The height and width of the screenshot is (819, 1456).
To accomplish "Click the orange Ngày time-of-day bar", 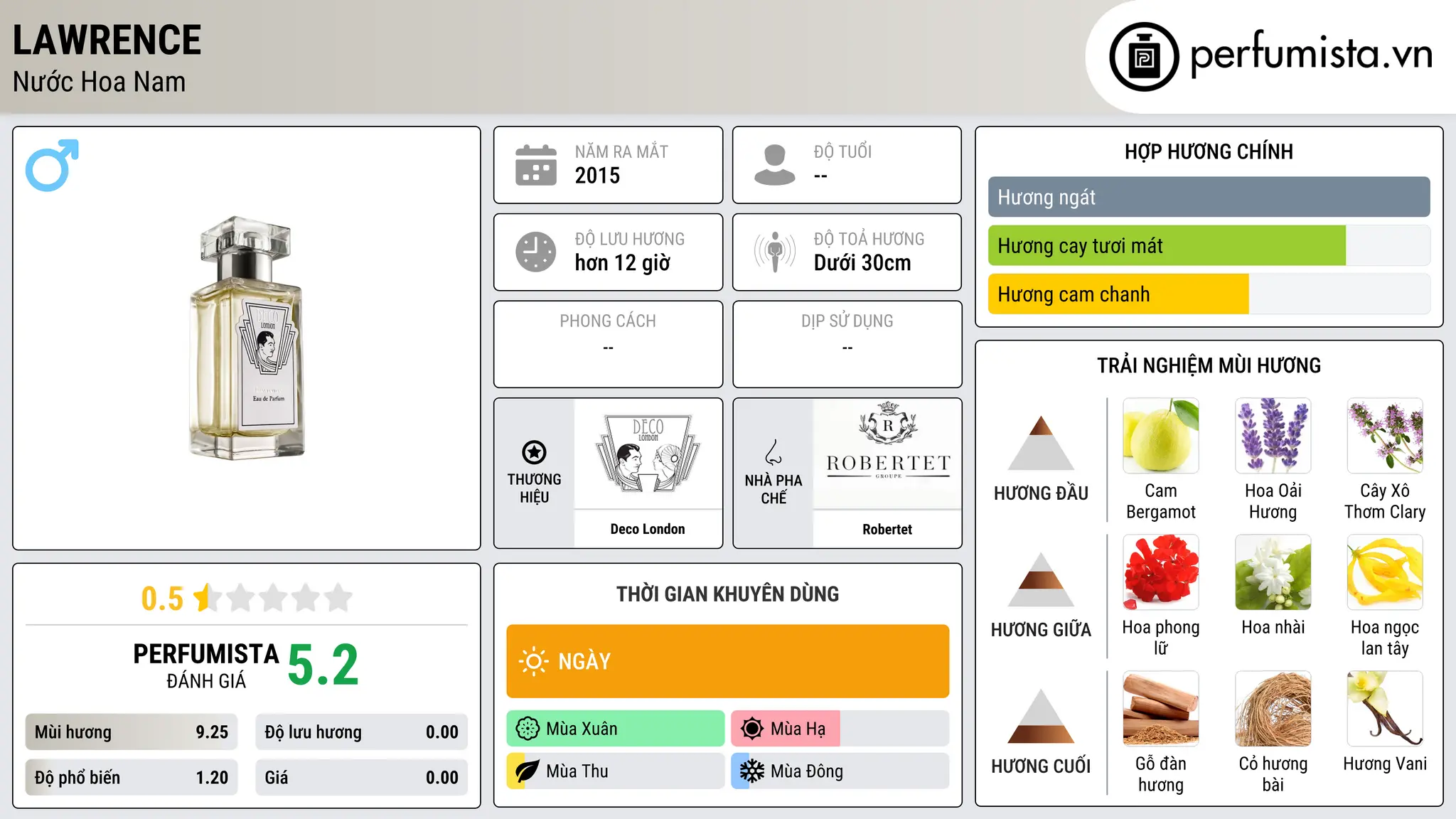I will (728, 661).
